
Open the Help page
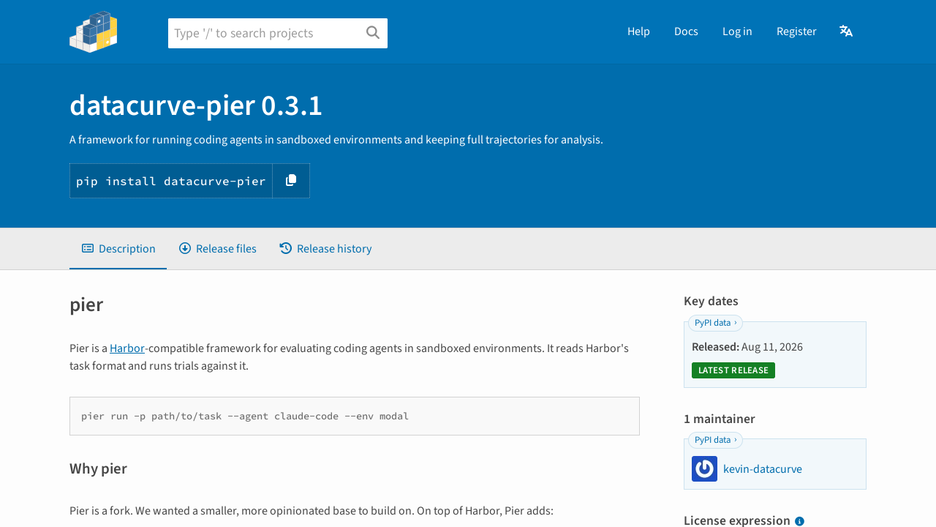click(638, 32)
